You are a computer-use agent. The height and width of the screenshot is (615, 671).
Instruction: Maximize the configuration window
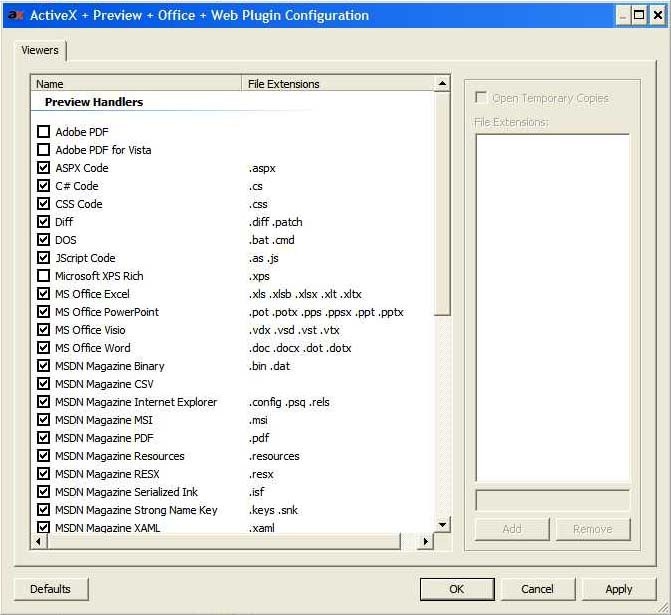click(x=639, y=15)
